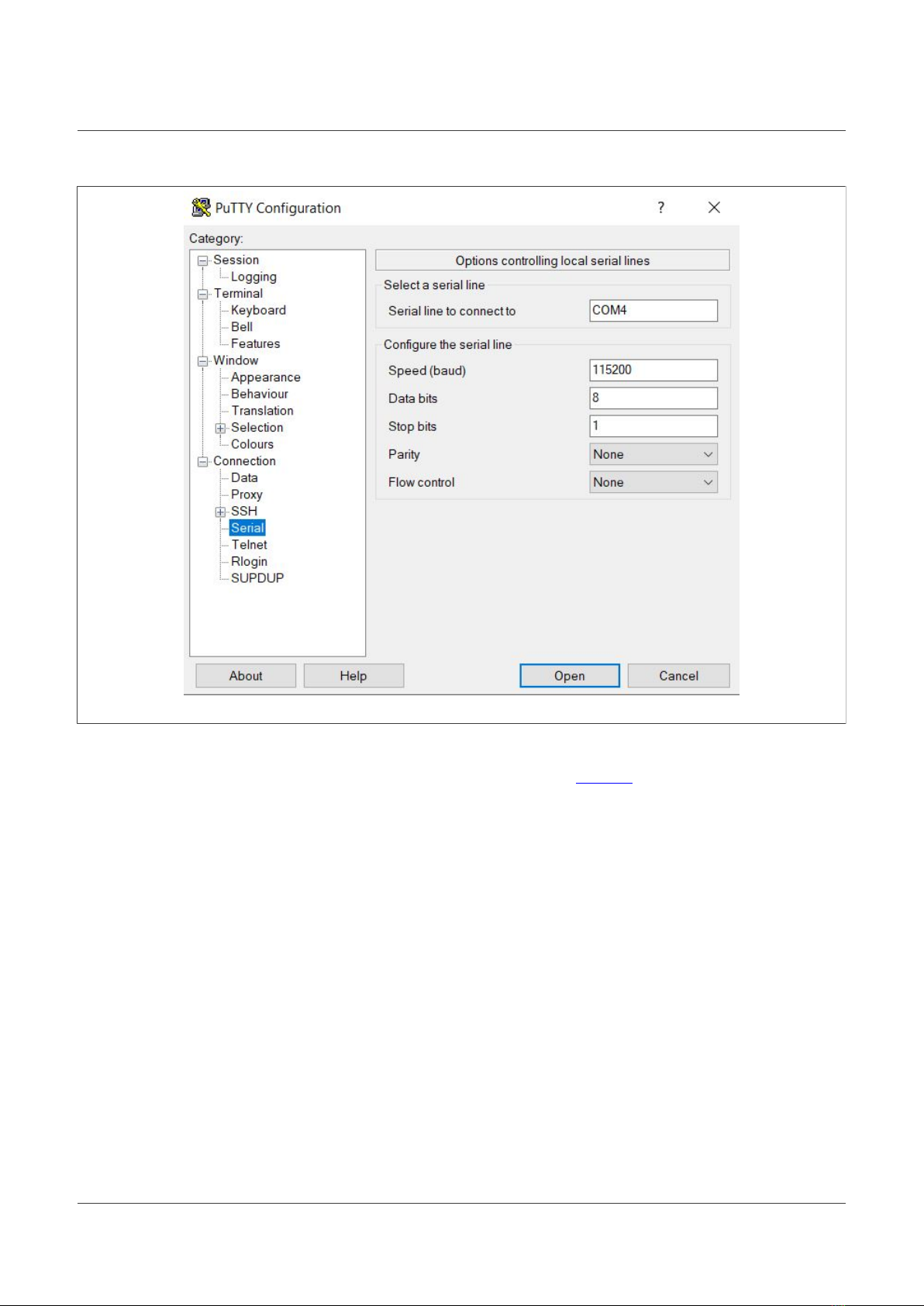Click the Help button
The image size is (924, 1306).
pyautogui.click(x=353, y=676)
